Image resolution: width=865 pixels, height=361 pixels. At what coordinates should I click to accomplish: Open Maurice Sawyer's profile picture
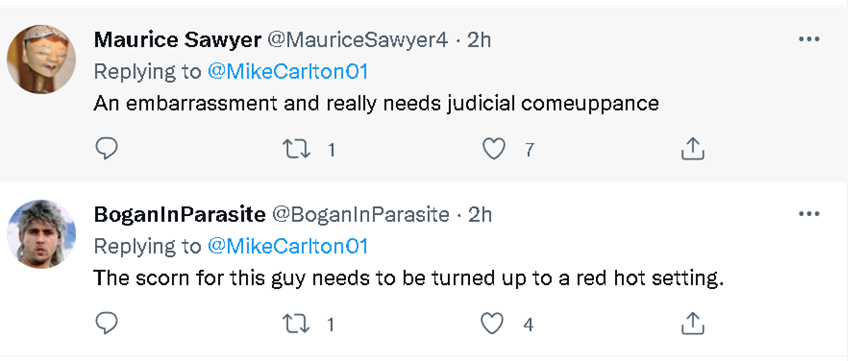coord(41,59)
